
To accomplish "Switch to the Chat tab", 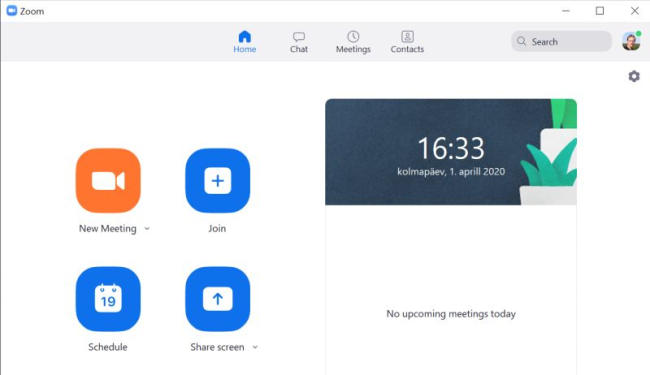I will tap(298, 42).
